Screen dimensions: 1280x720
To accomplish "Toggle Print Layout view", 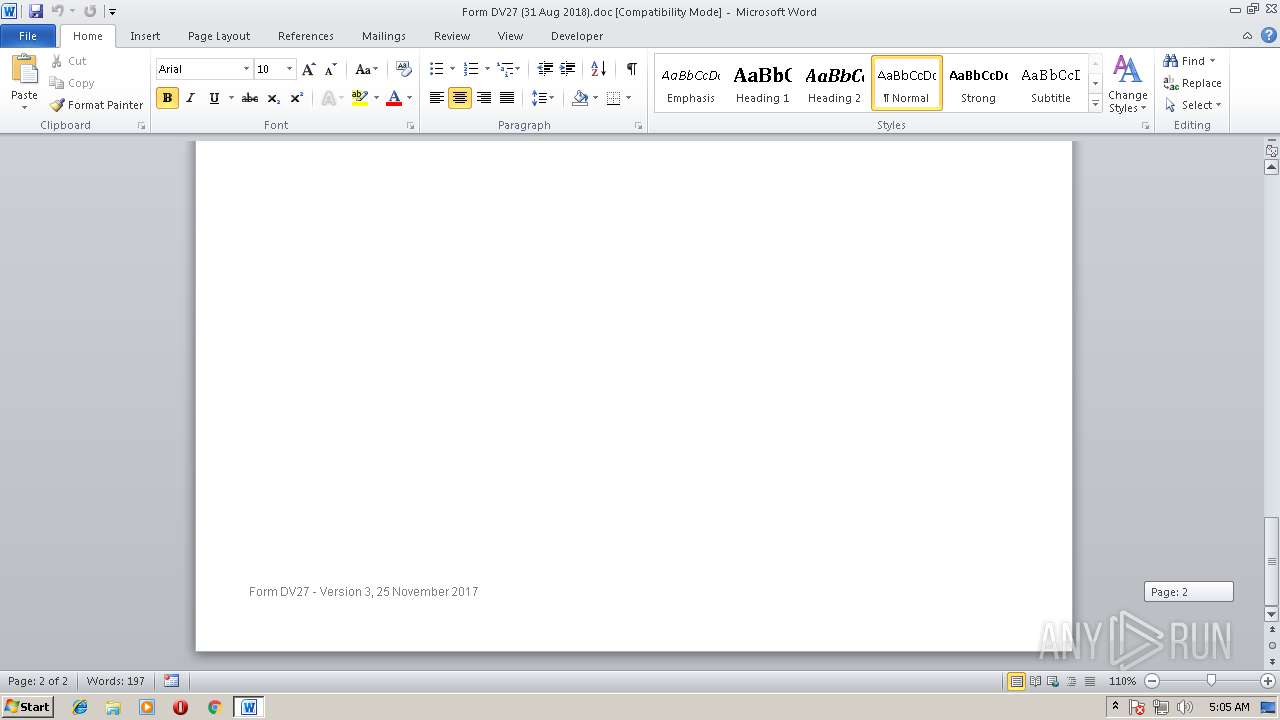I will point(1016,681).
